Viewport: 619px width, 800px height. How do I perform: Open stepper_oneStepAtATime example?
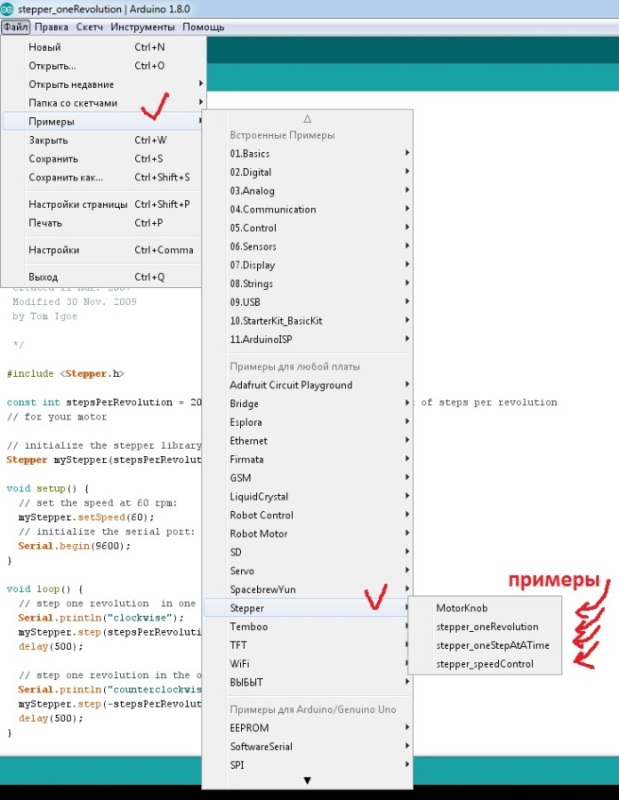[492, 646]
